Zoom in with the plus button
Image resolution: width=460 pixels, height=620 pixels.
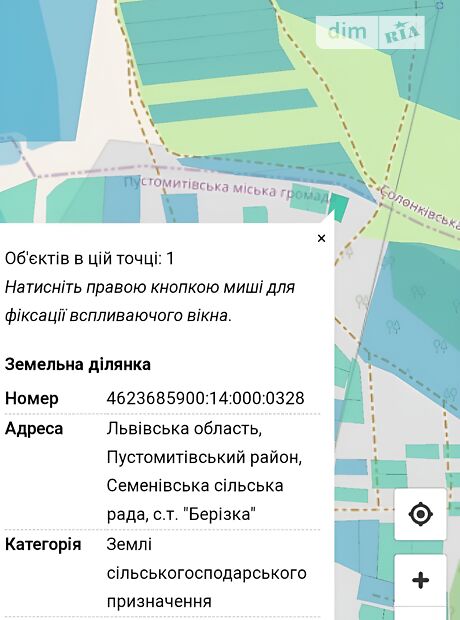(x=420, y=580)
